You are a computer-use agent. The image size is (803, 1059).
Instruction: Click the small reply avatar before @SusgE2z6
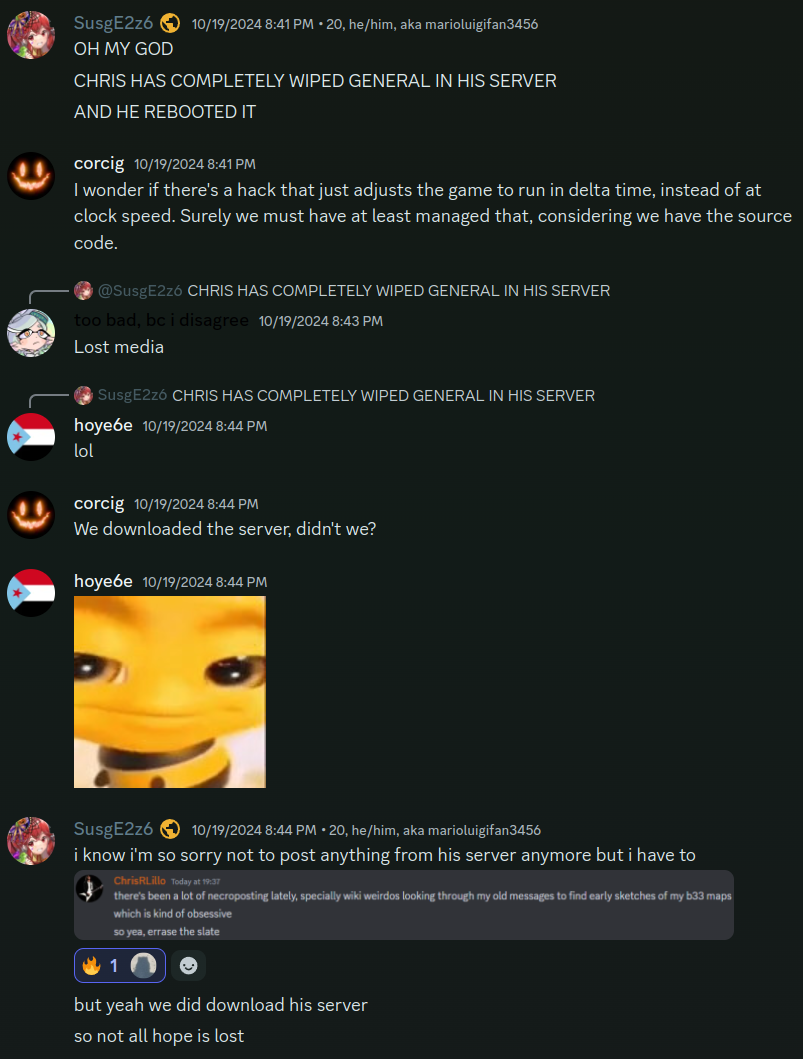83,290
